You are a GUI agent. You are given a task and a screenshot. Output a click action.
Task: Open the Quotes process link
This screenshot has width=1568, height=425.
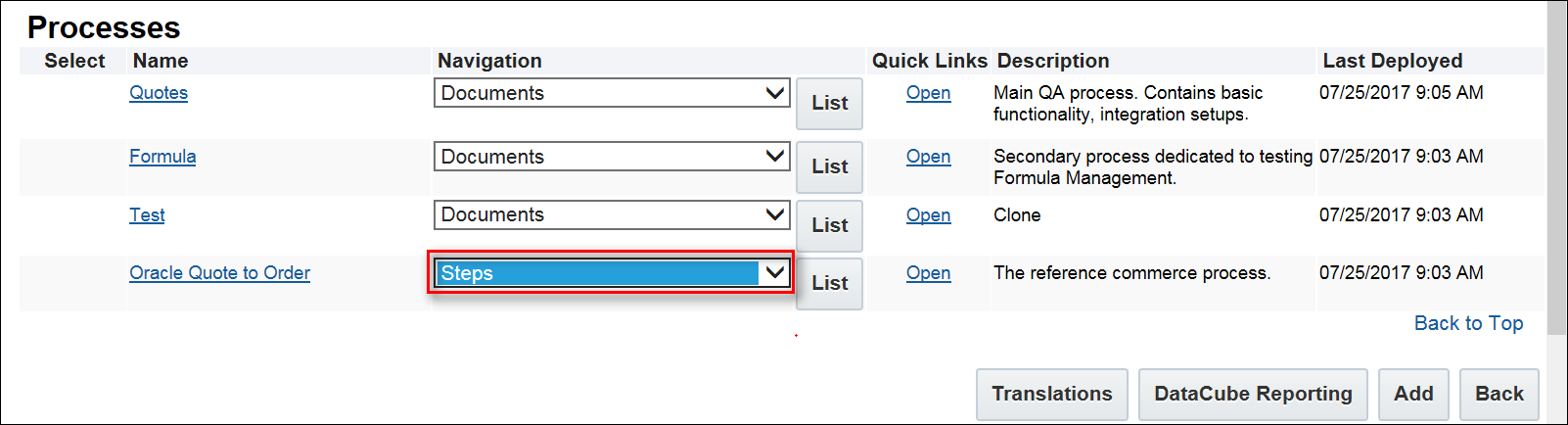point(159,93)
